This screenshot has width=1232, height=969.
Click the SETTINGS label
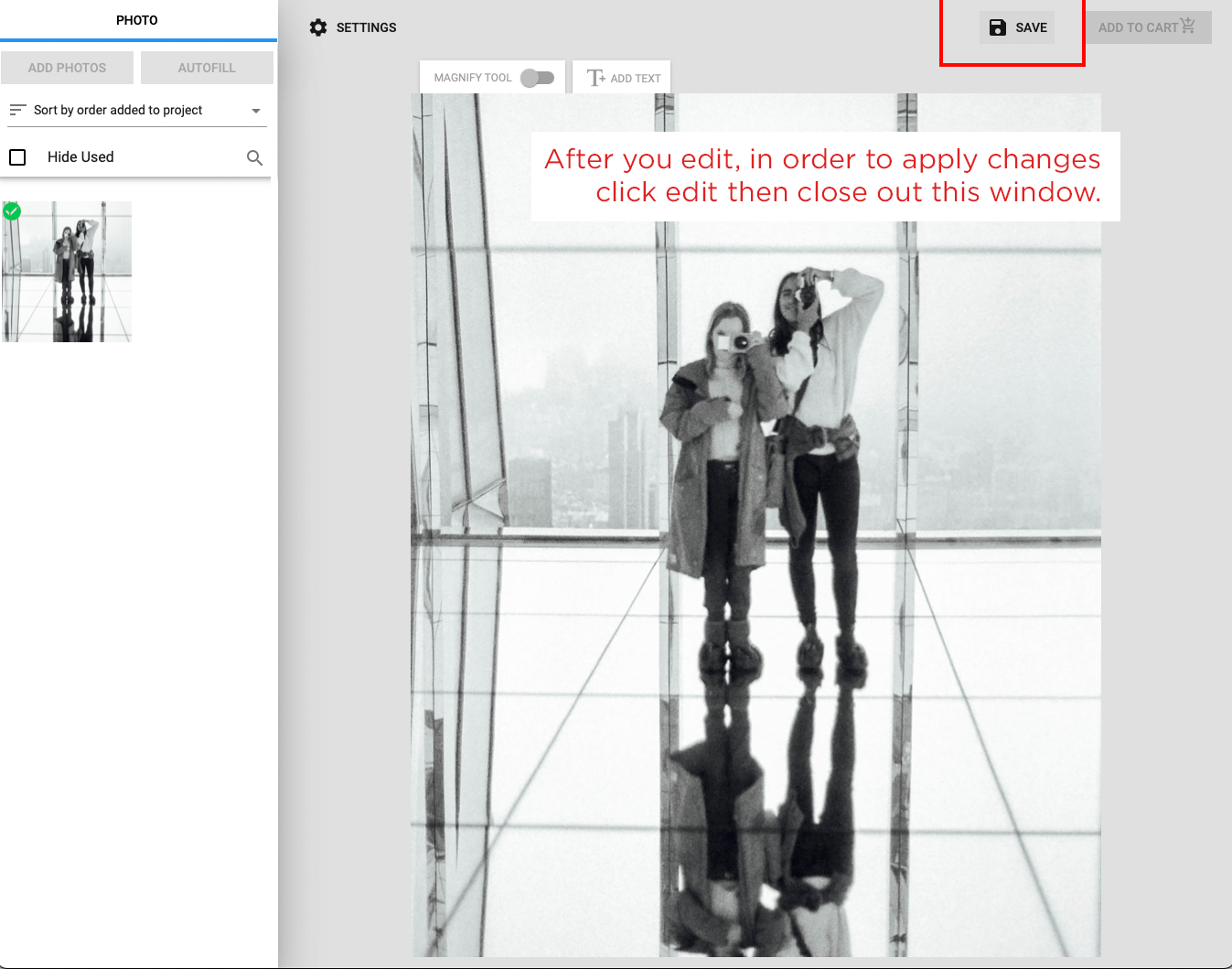[x=366, y=27]
